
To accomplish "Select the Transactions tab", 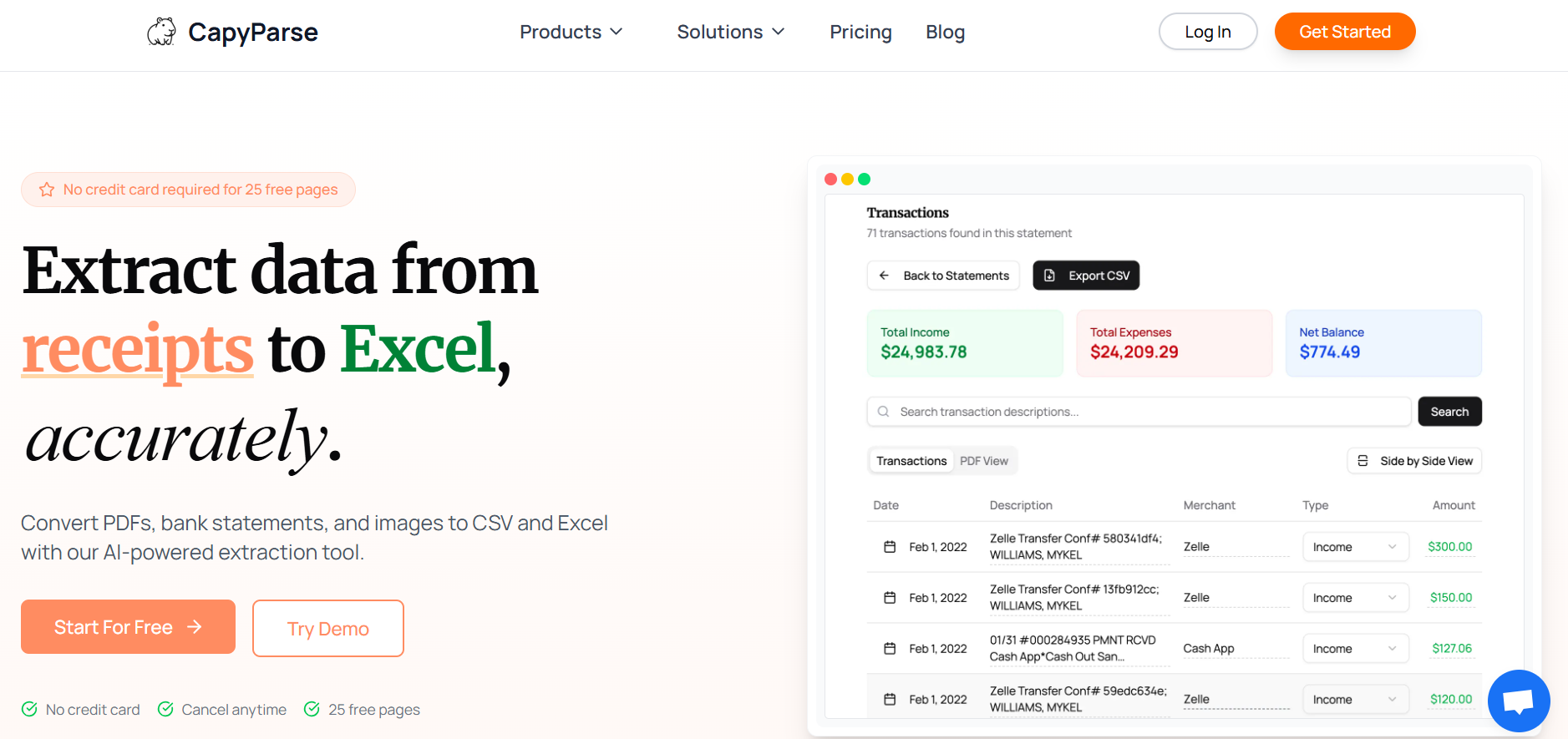I will pos(911,461).
